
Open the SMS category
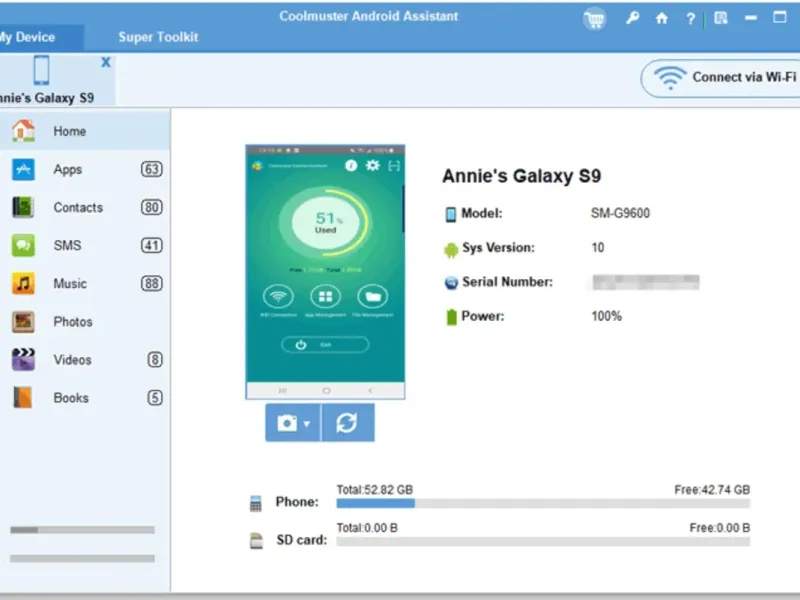85,245
